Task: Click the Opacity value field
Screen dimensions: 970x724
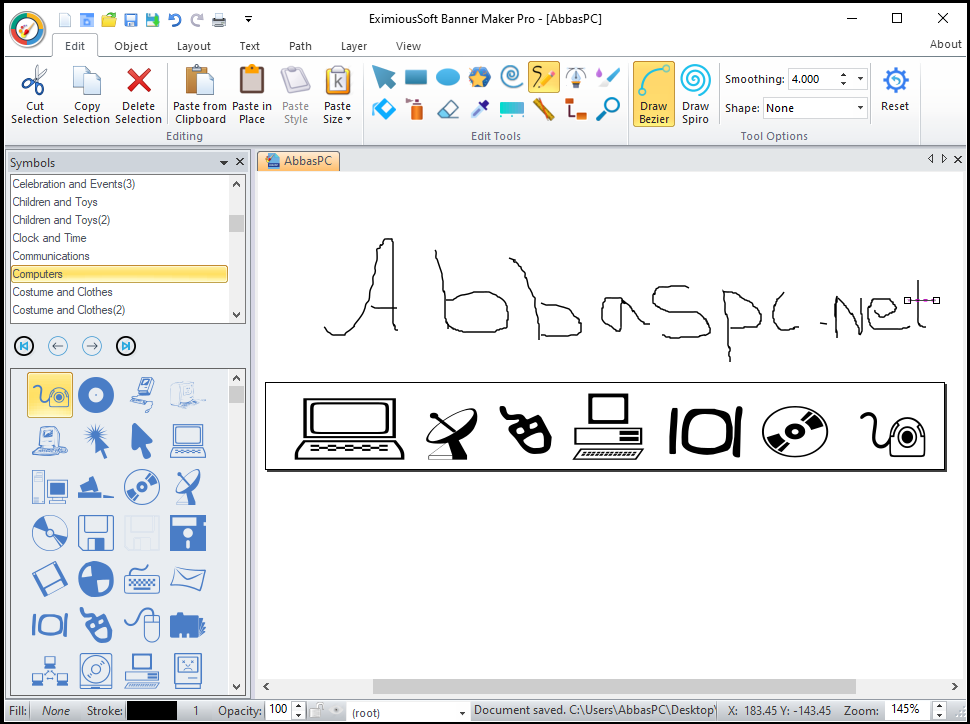Action: click(278, 710)
